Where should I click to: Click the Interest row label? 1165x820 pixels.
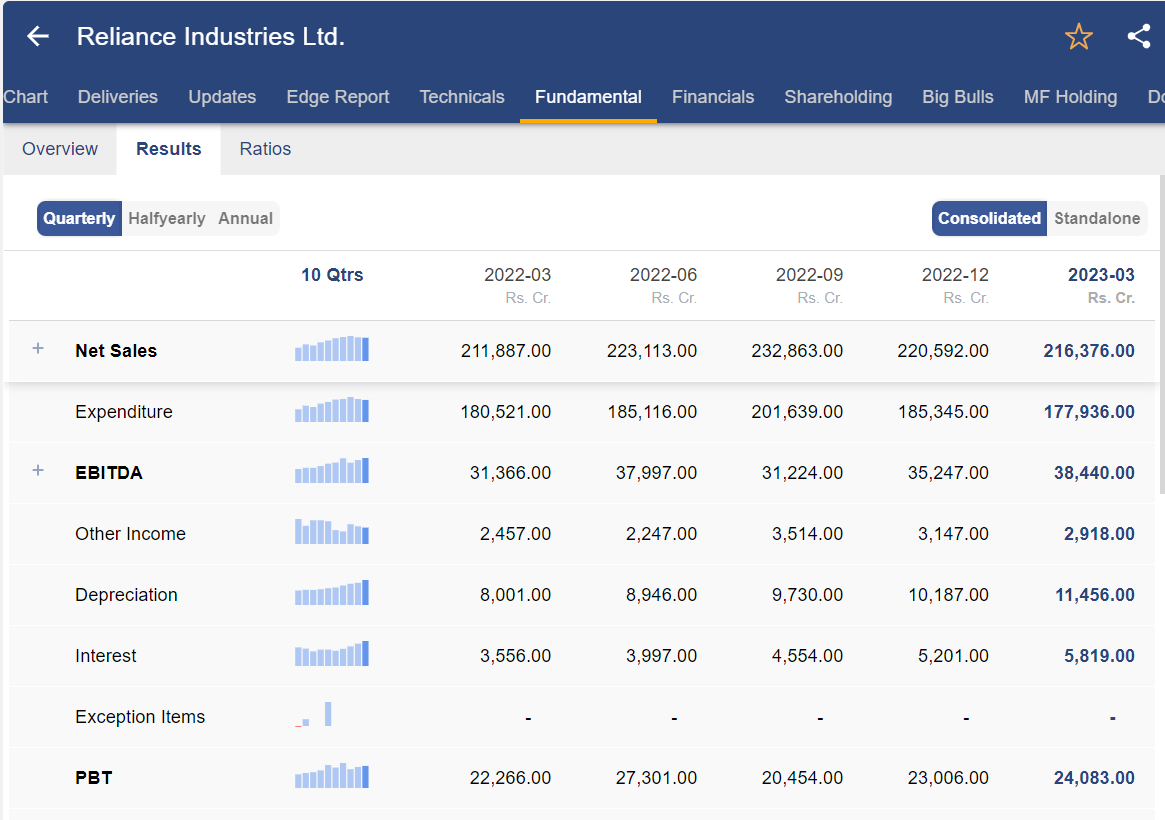coord(106,655)
